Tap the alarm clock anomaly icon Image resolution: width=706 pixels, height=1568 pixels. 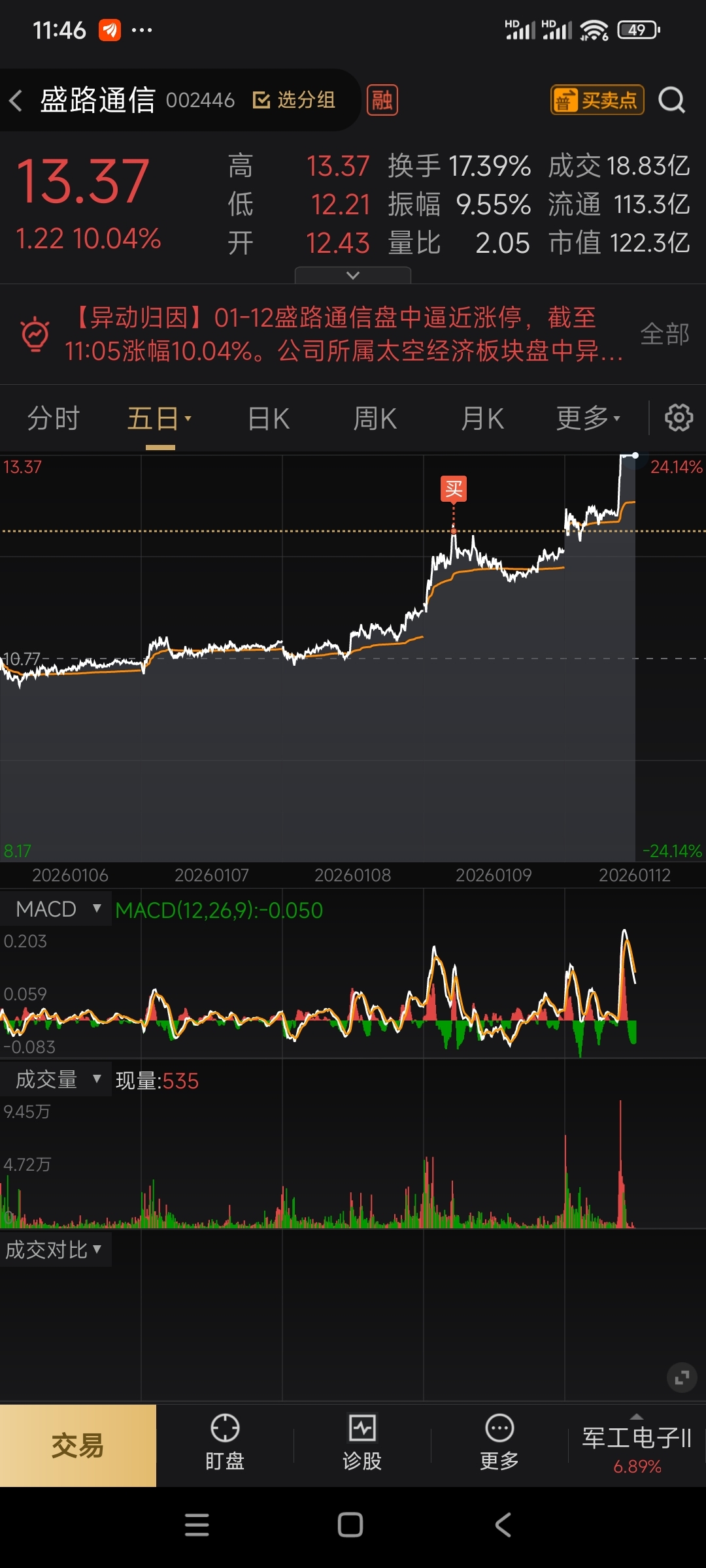point(35,334)
